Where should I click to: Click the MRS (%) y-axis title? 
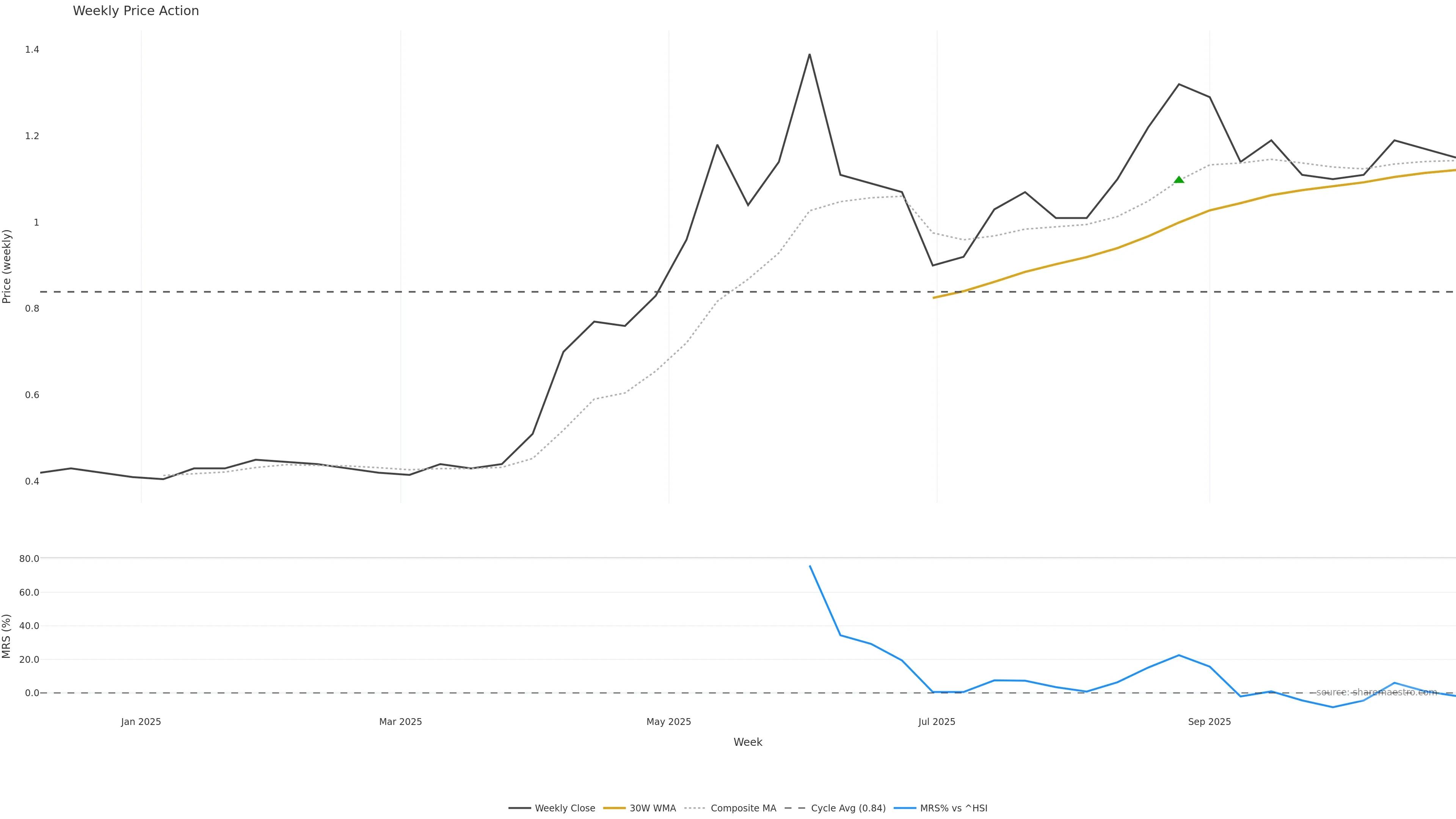click(7, 636)
